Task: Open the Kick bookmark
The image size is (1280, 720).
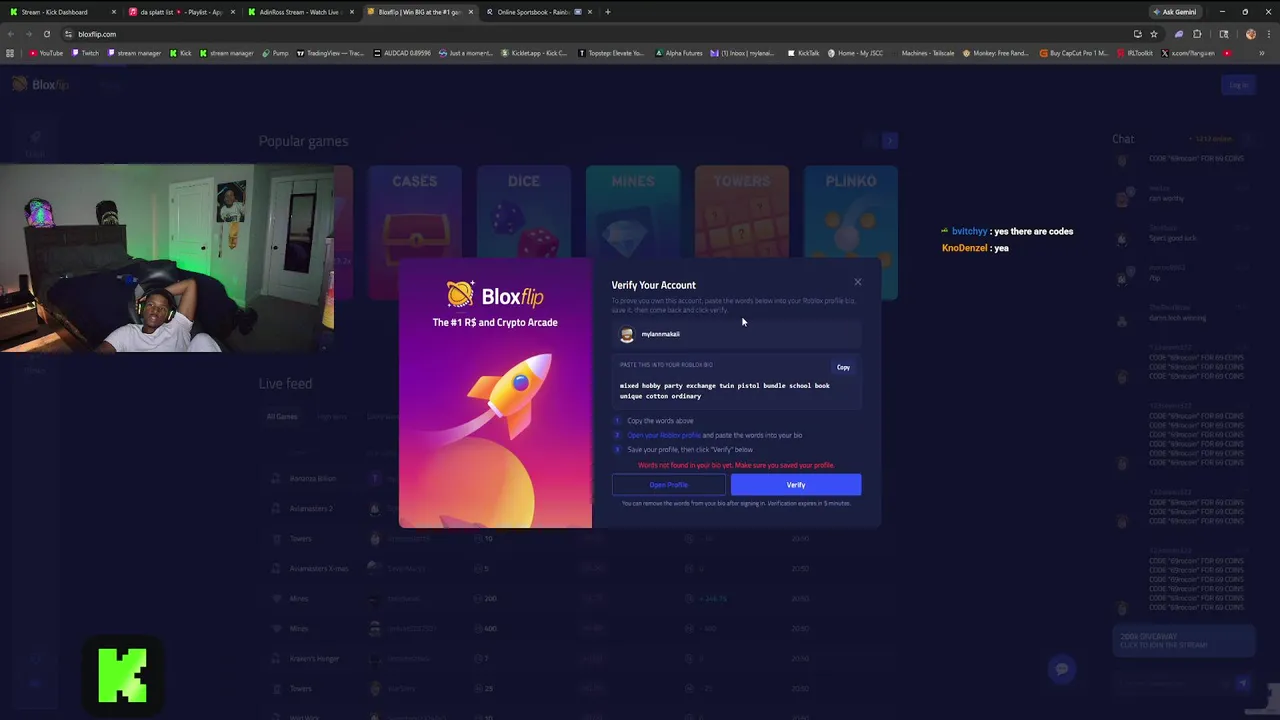Action: click(180, 53)
